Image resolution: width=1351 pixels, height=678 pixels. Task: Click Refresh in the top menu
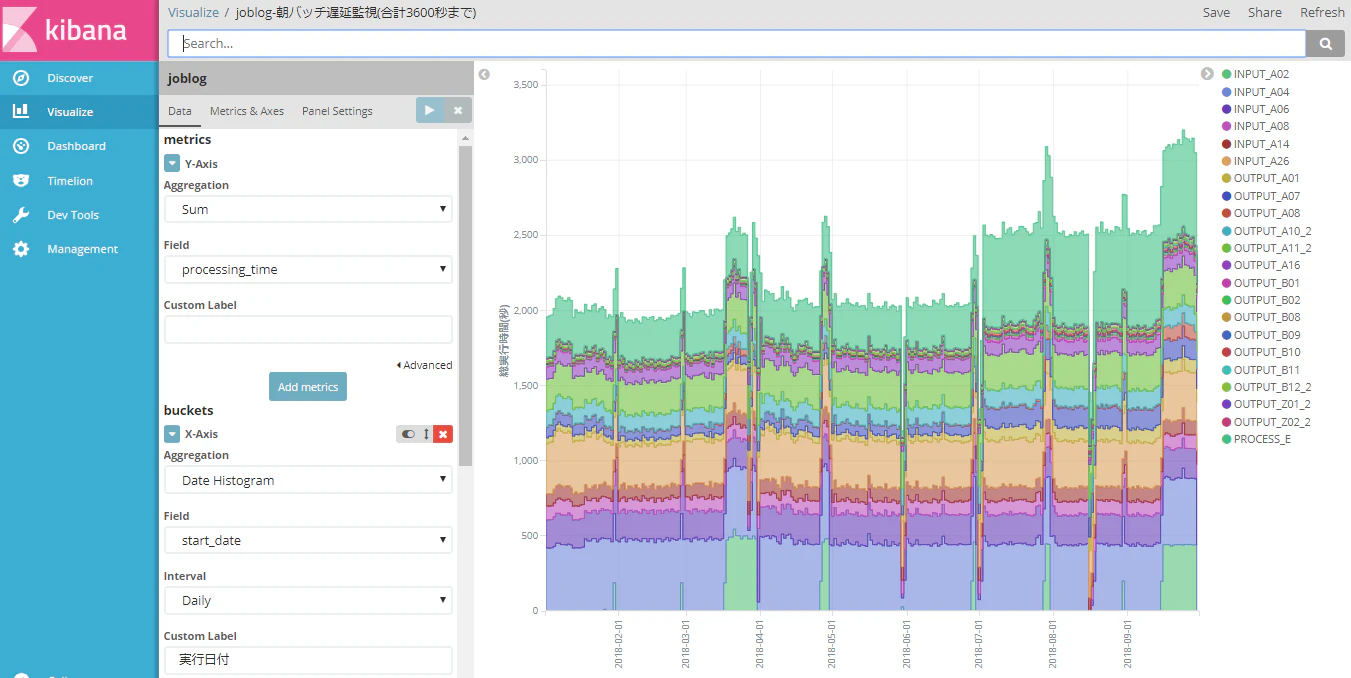point(1322,12)
